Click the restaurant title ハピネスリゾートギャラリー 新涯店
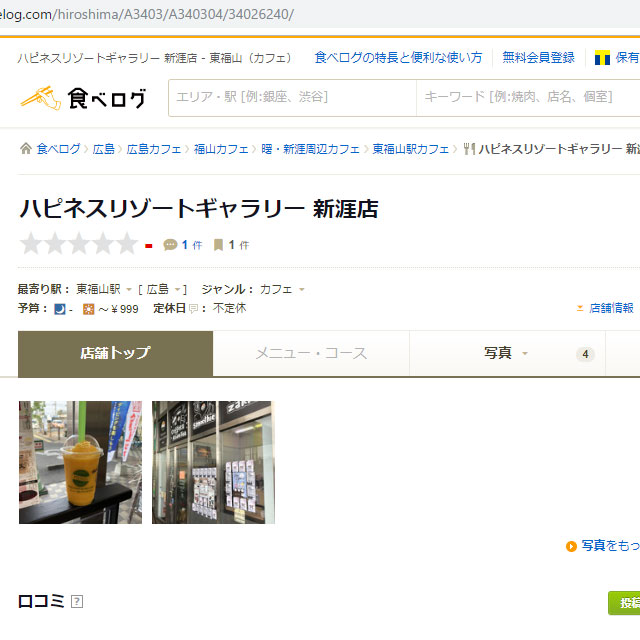640x640 pixels. pyautogui.click(x=199, y=209)
